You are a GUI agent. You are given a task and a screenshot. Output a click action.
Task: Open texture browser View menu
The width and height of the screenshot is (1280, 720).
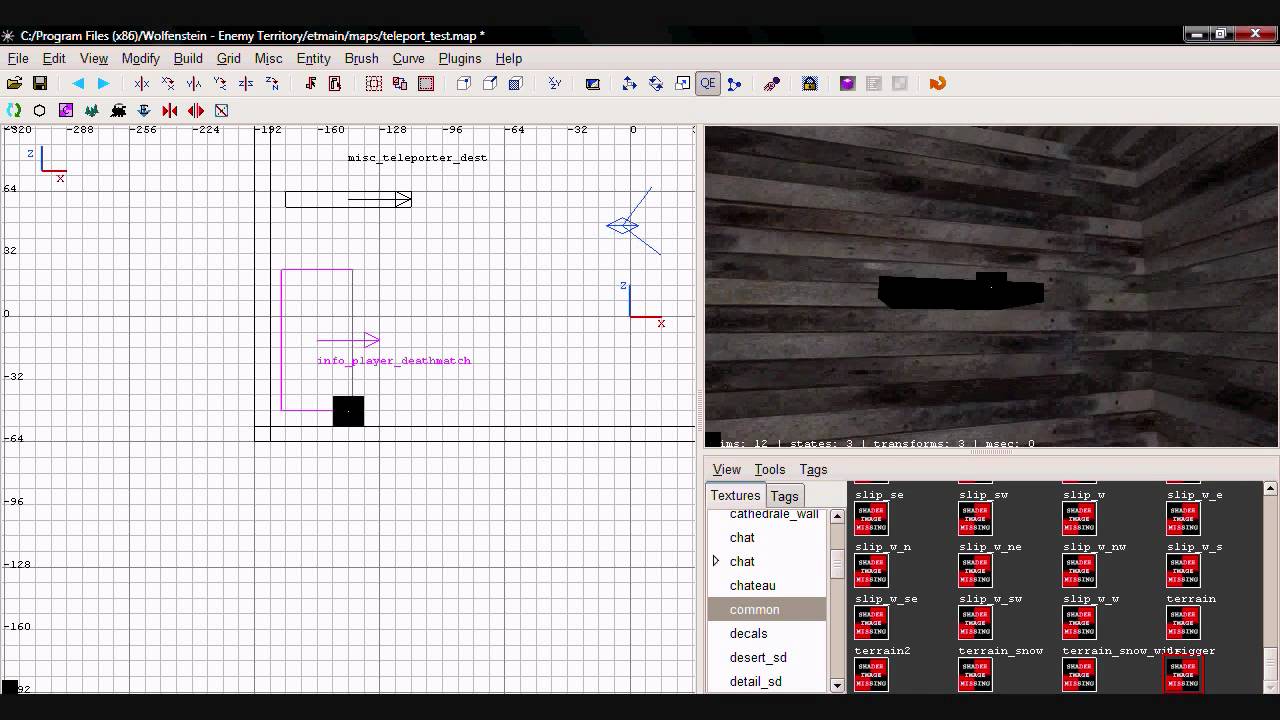point(727,469)
